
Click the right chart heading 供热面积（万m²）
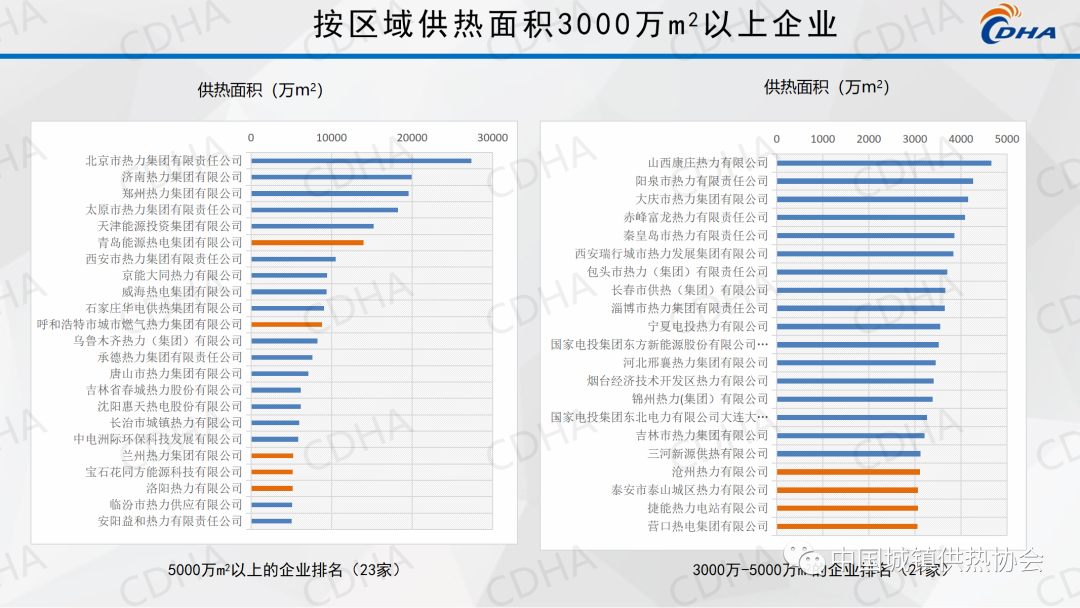827,87
